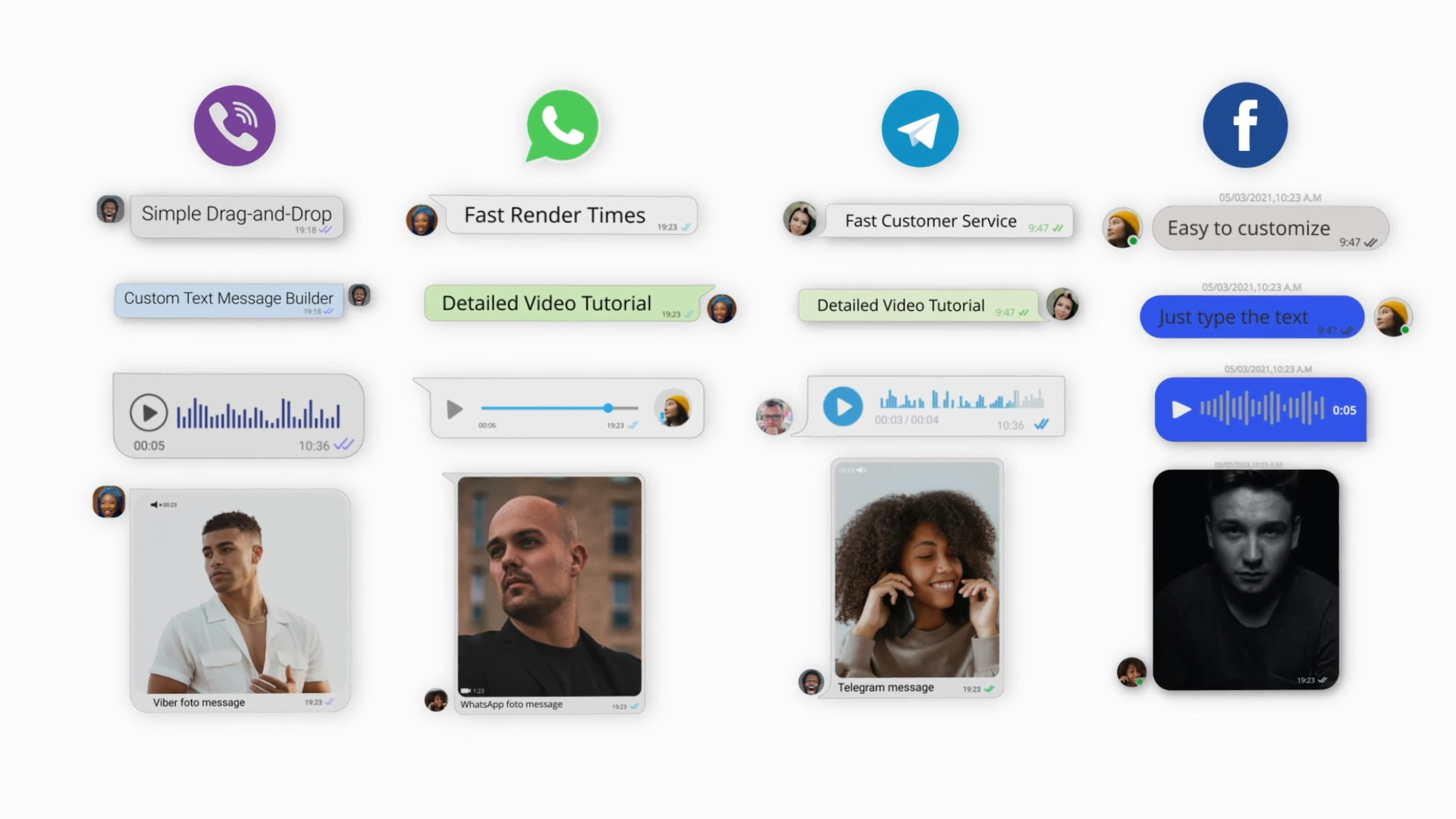Viewport: 1456px width, 819px height.
Task: Click Simple Drag-and-Drop message bubble
Action: [x=237, y=214]
